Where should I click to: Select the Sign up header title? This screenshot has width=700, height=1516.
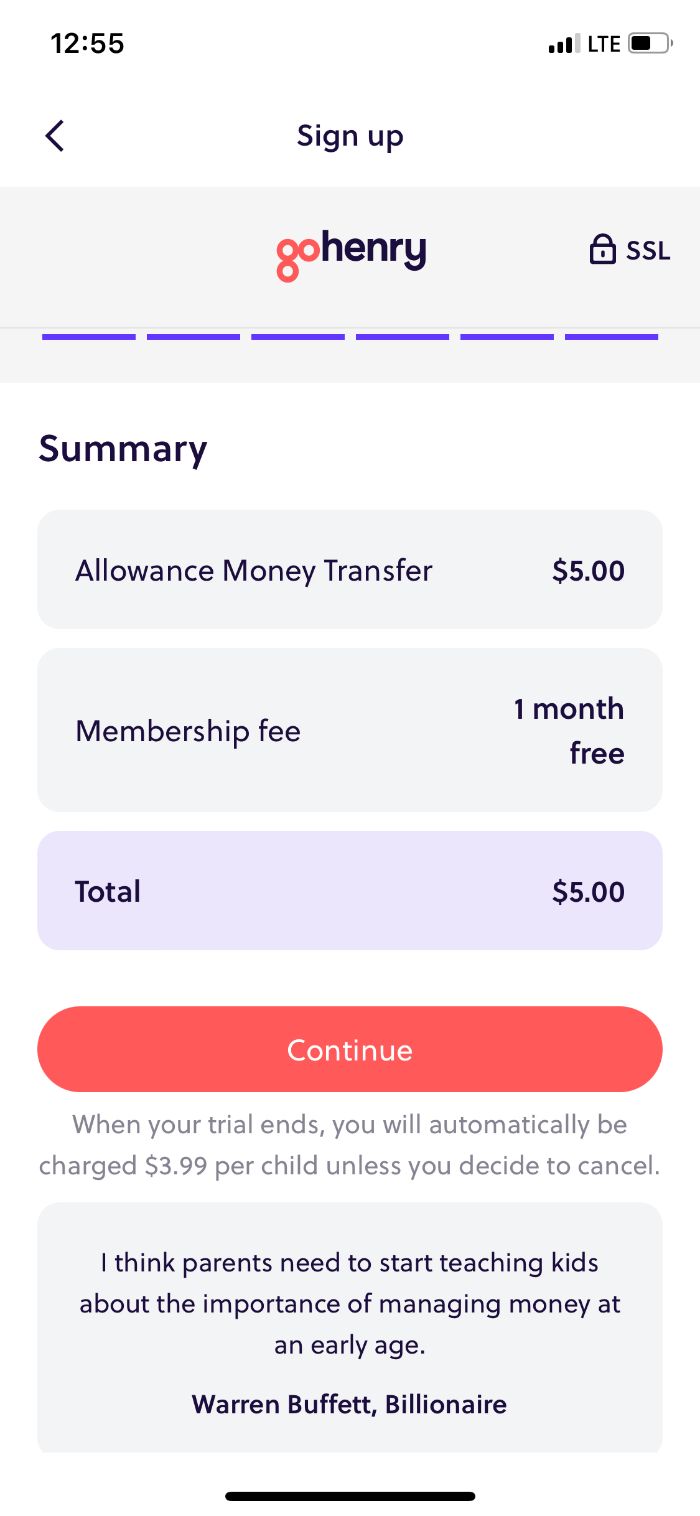350,135
